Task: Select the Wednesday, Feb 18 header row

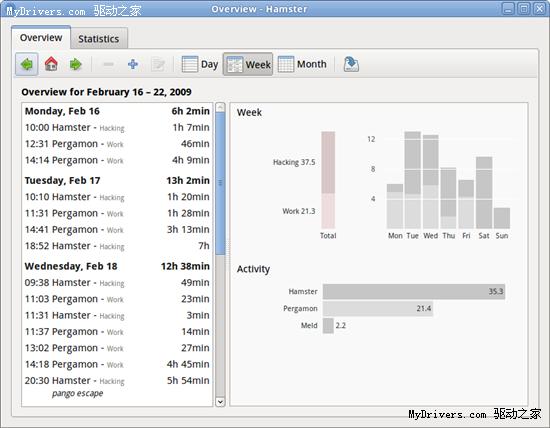Action: pyautogui.click(x=117, y=266)
